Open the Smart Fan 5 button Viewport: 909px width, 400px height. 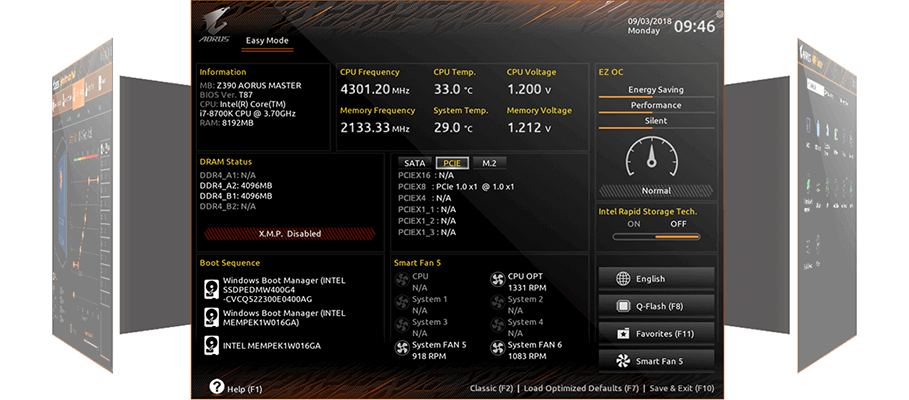coord(656,361)
